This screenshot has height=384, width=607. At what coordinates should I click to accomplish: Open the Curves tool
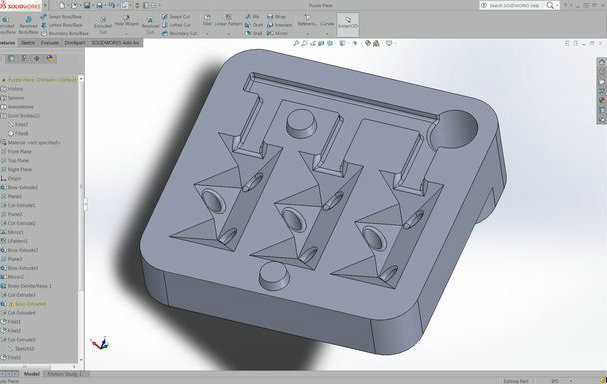327,20
